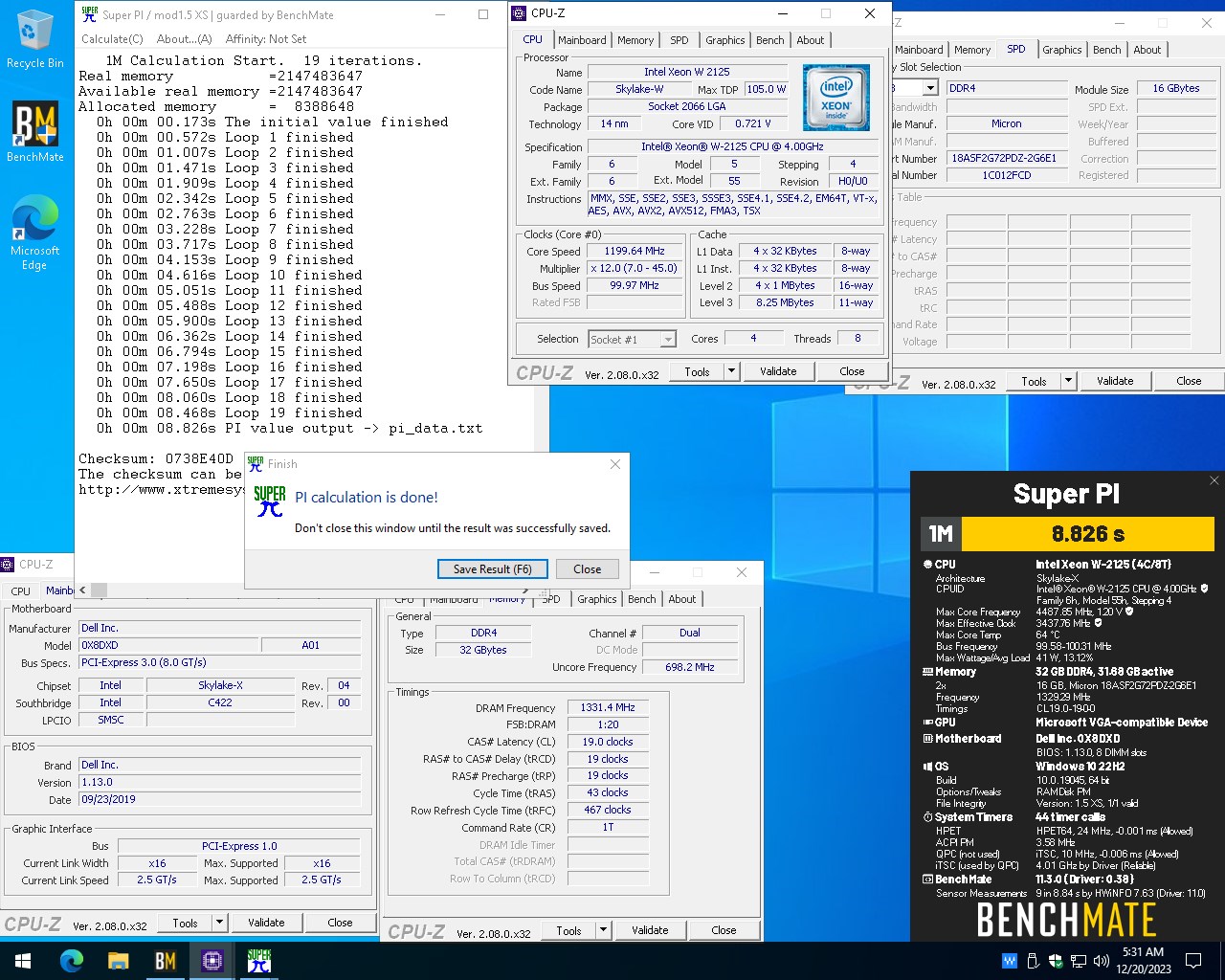Open the volume control tray icon
Screen dimensions: 1225x980
[x=1102, y=960]
